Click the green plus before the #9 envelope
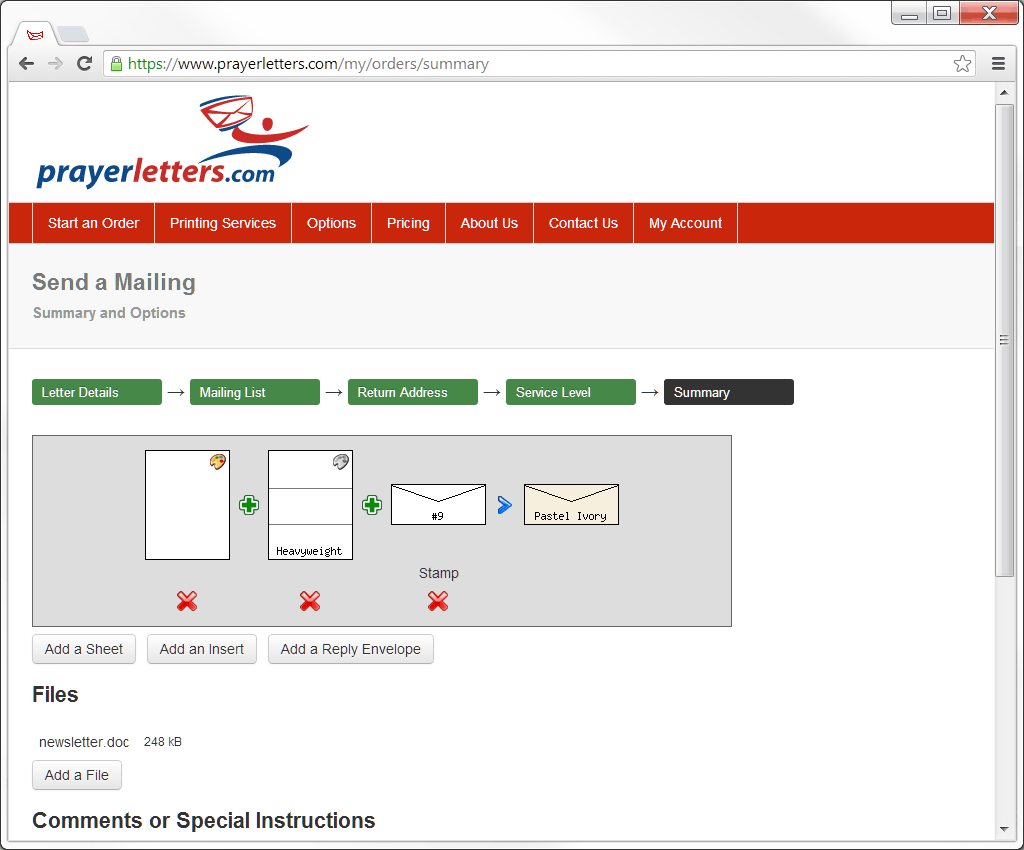Screen dimensions: 1024x850 coord(372,505)
